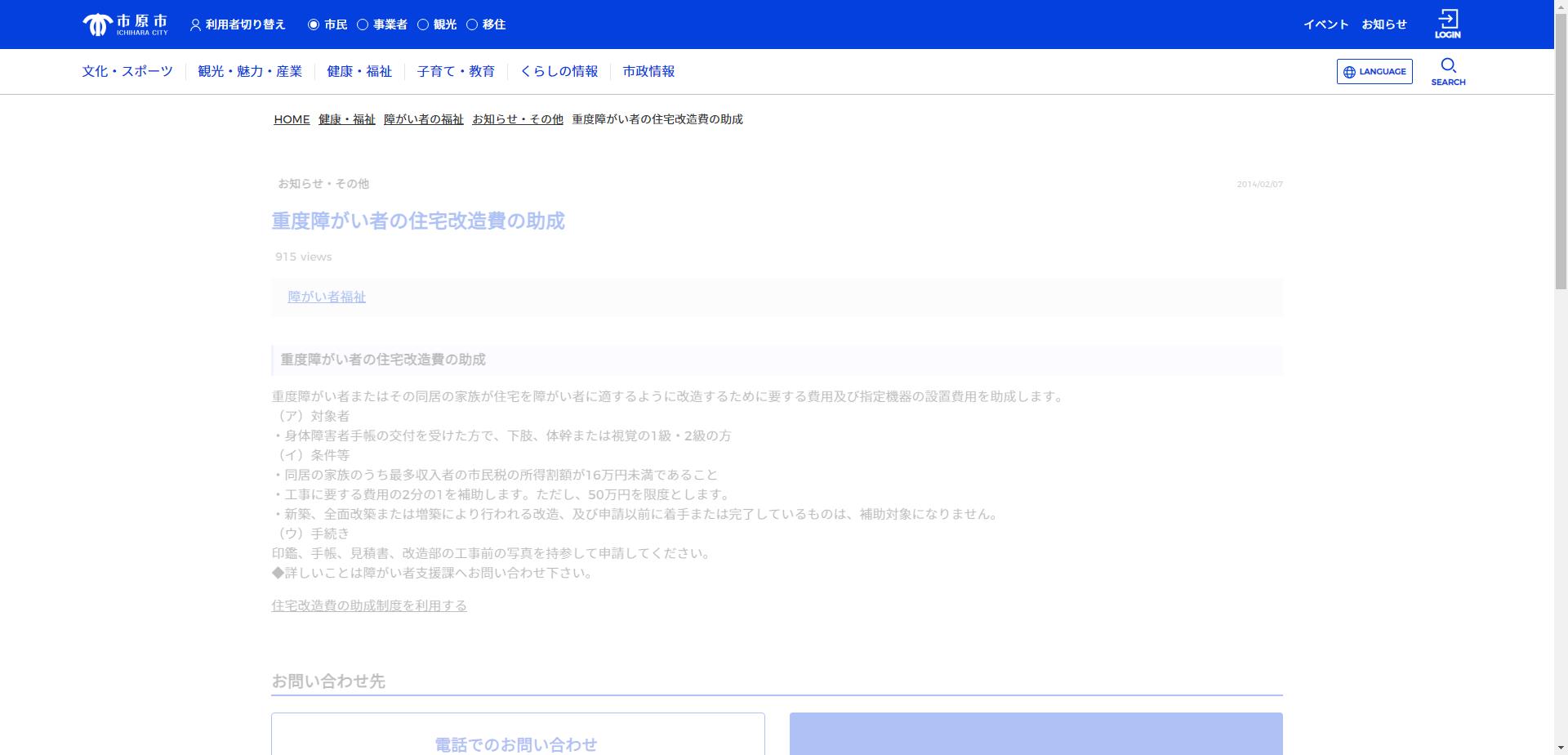Click the 電話でのお問い合わせ card
1568x755 pixels.
pos(518,734)
